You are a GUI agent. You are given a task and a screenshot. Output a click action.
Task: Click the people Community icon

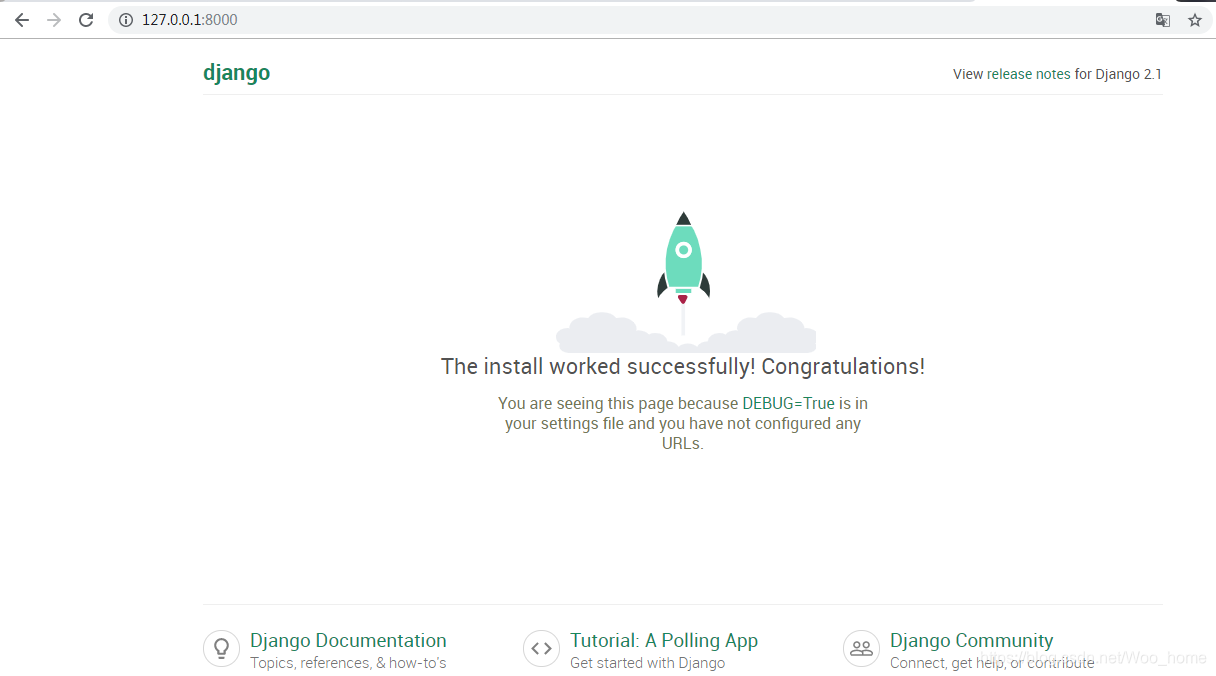coord(861,648)
